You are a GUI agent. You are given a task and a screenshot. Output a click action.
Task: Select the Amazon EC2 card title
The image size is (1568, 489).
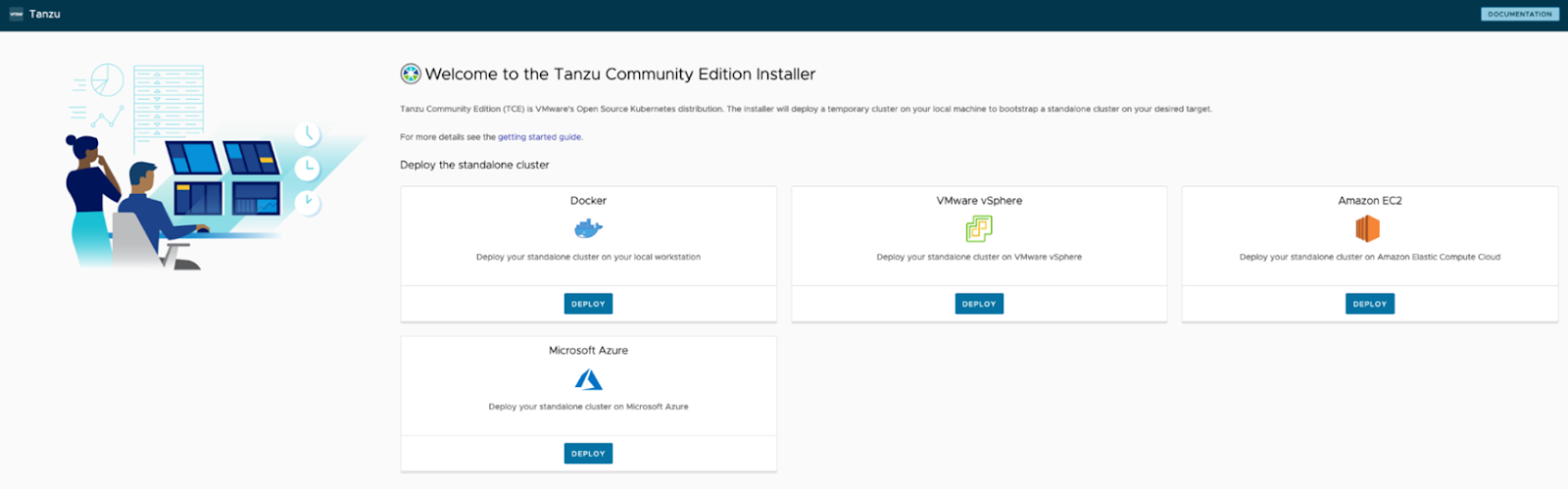1370,201
